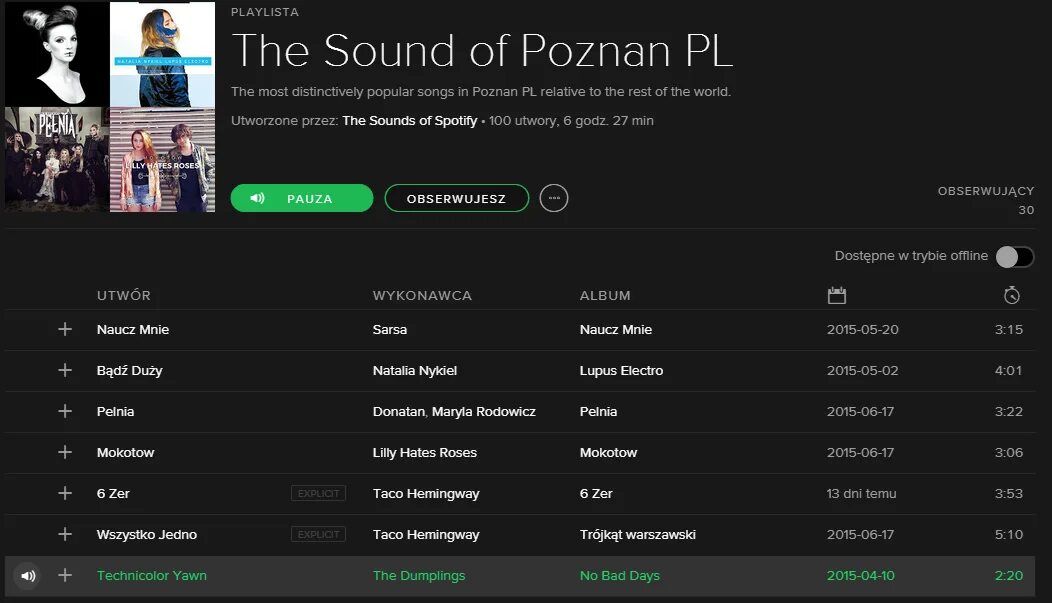
Task: Open The Sounds of Spotify creator link
Action: tap(409, 121)
